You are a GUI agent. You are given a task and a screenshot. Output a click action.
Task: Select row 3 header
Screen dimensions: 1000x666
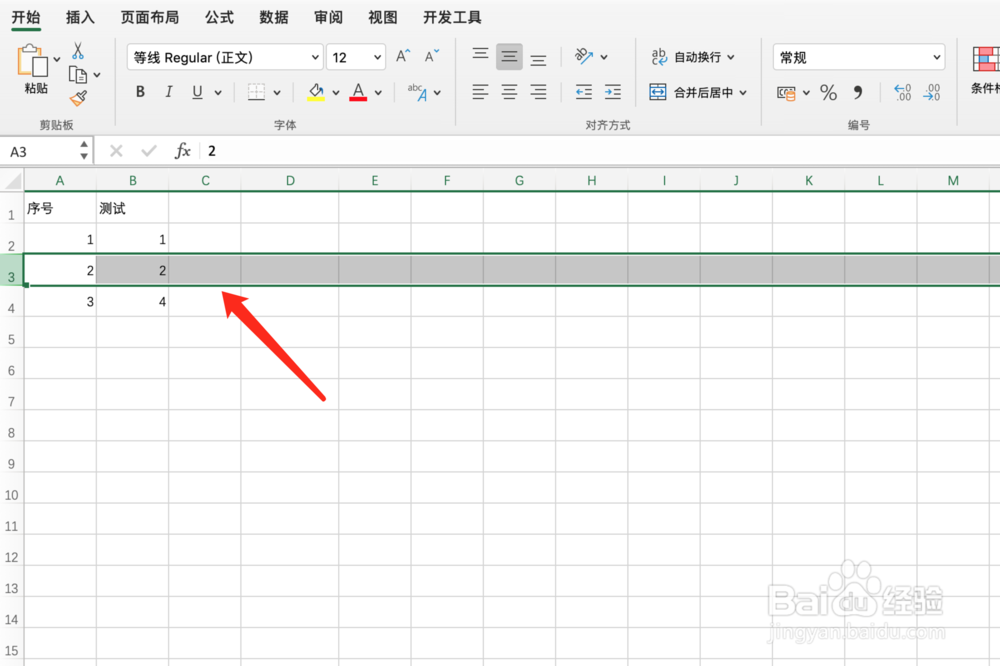coord(11,270)
